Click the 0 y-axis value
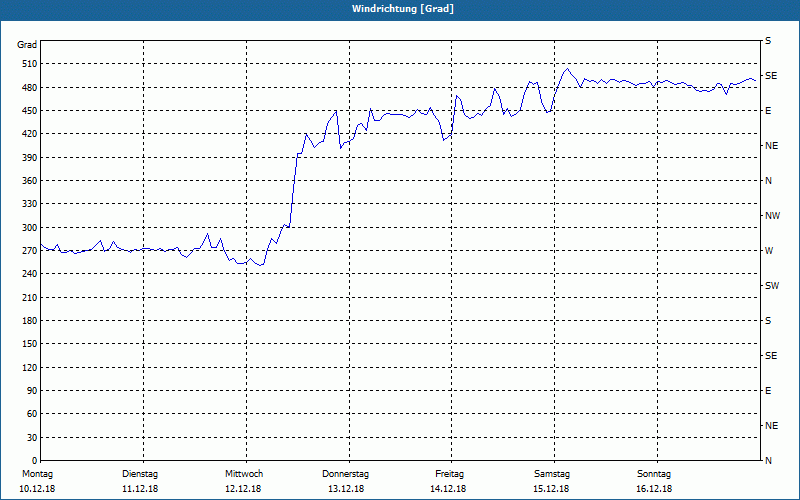Image resolution: width=800 pixels, height=500 pixels. point(34,460)
